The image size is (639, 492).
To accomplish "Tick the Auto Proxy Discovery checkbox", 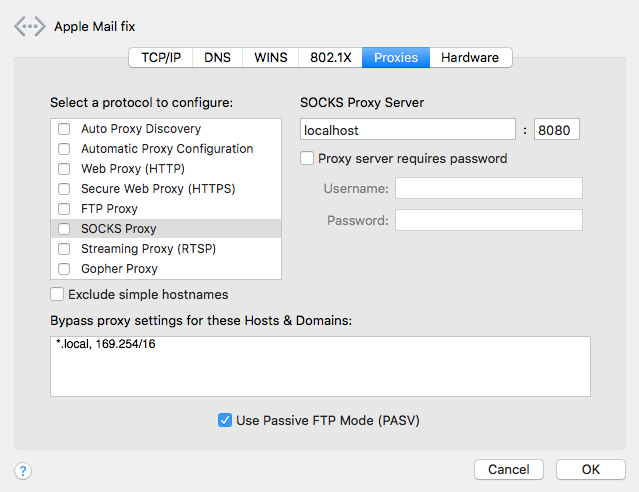I will [x=64, y=129].
